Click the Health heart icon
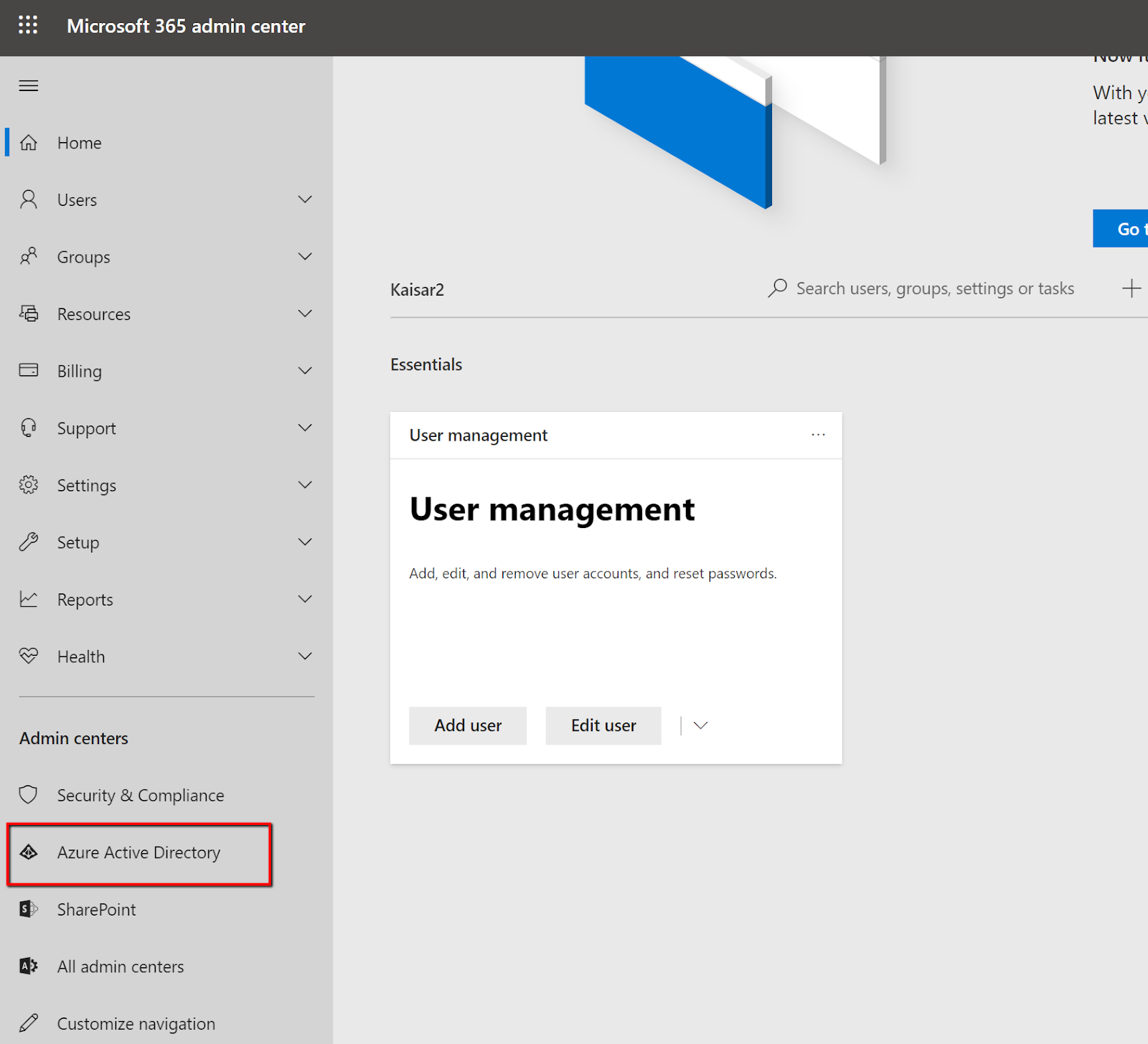 coord(29,656)
